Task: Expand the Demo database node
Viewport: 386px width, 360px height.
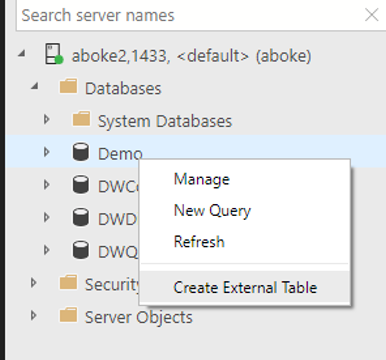Action: click(47, 152)
